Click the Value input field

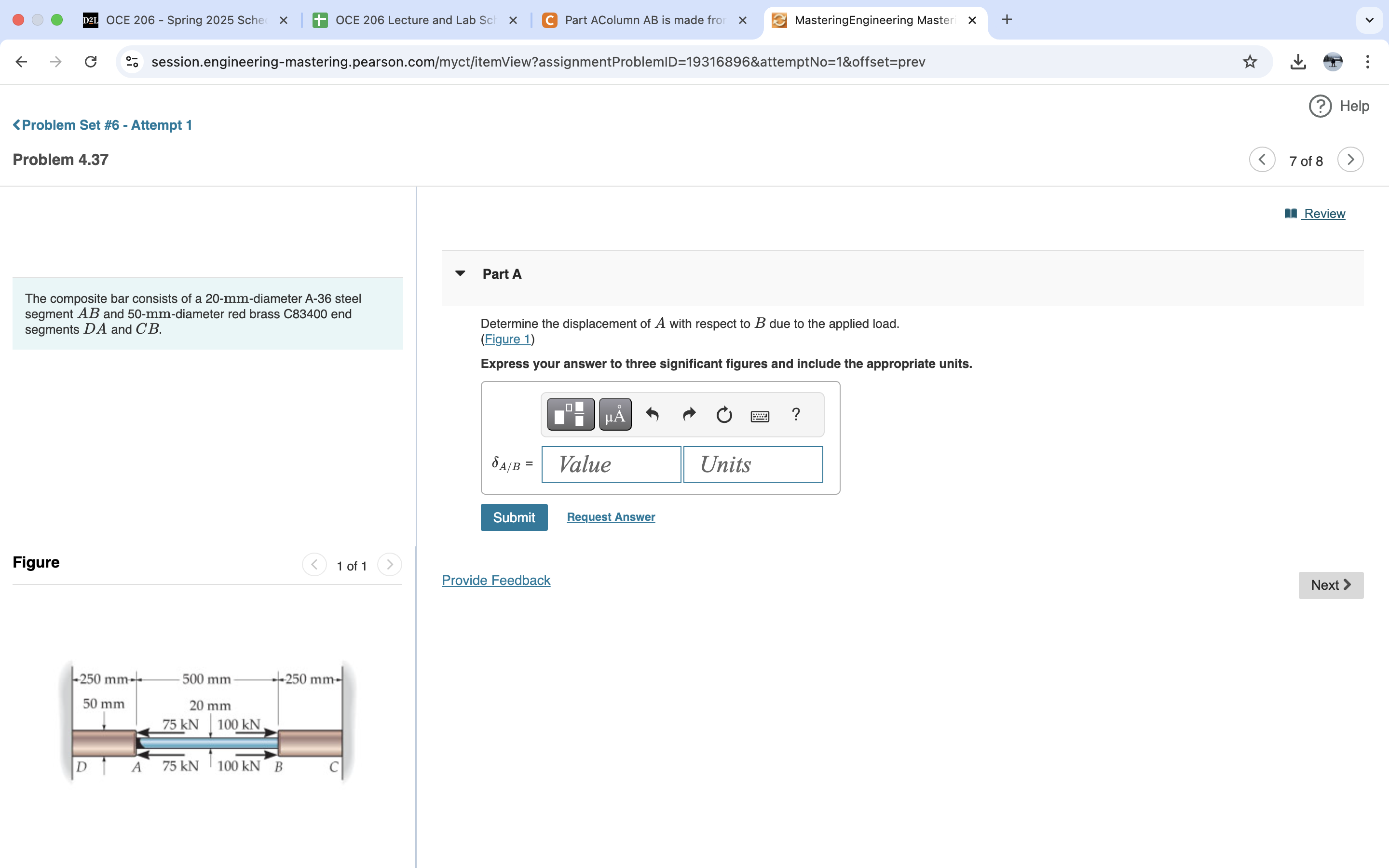pyautogui.click(x=611, y=464)
